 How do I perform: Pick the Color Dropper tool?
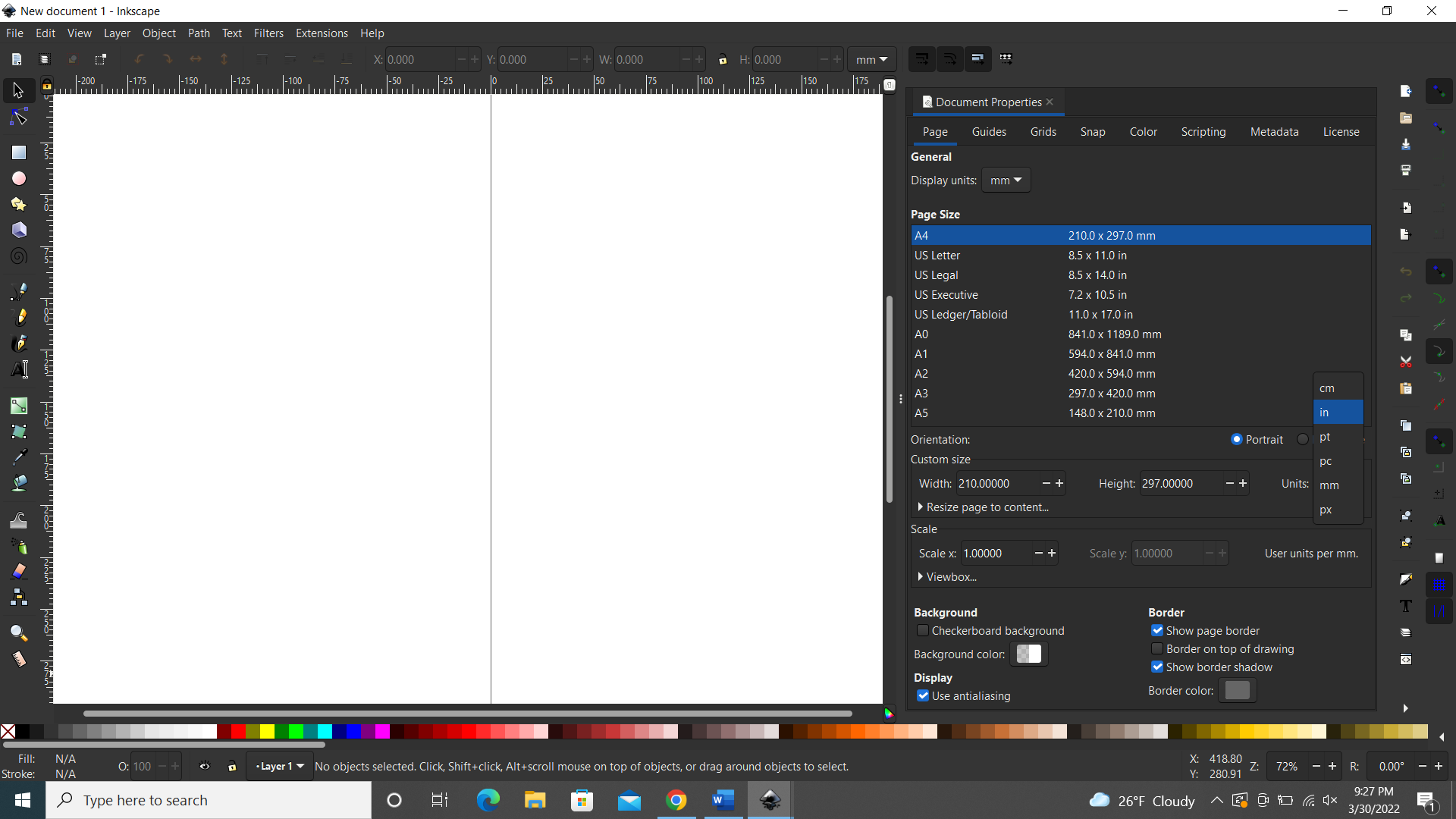pyautogui.click(x=18, y=456)
